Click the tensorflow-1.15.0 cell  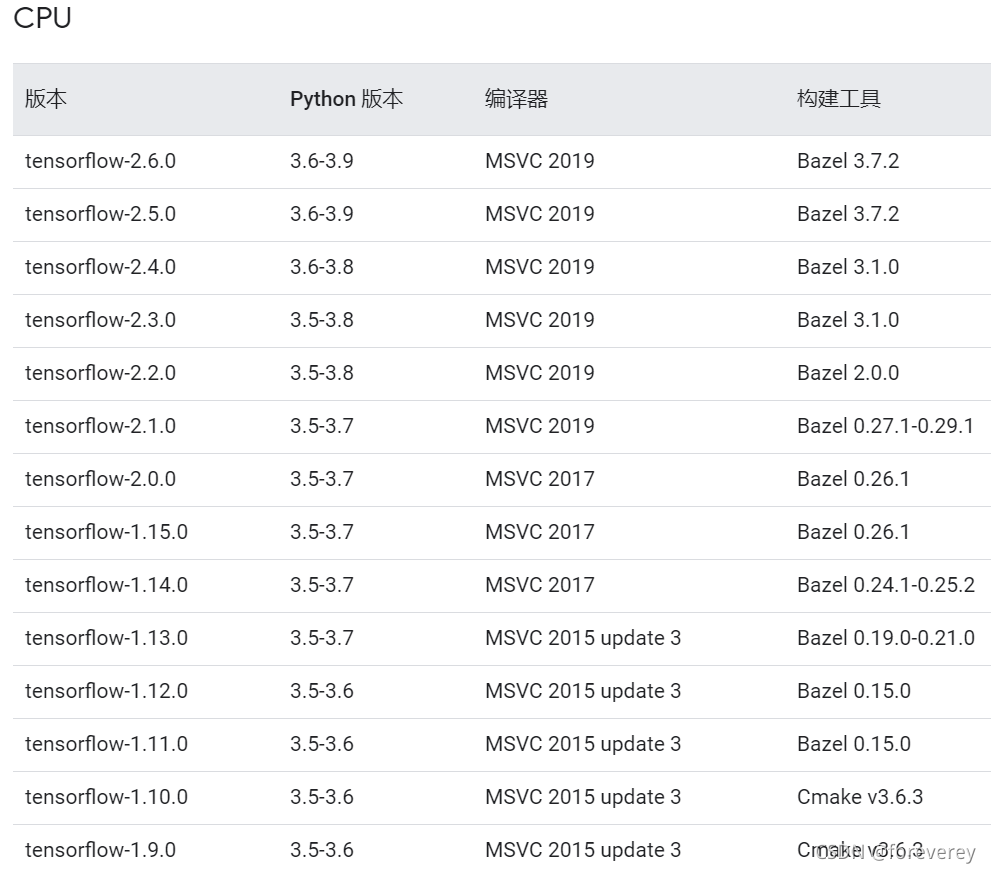[106, 533]
